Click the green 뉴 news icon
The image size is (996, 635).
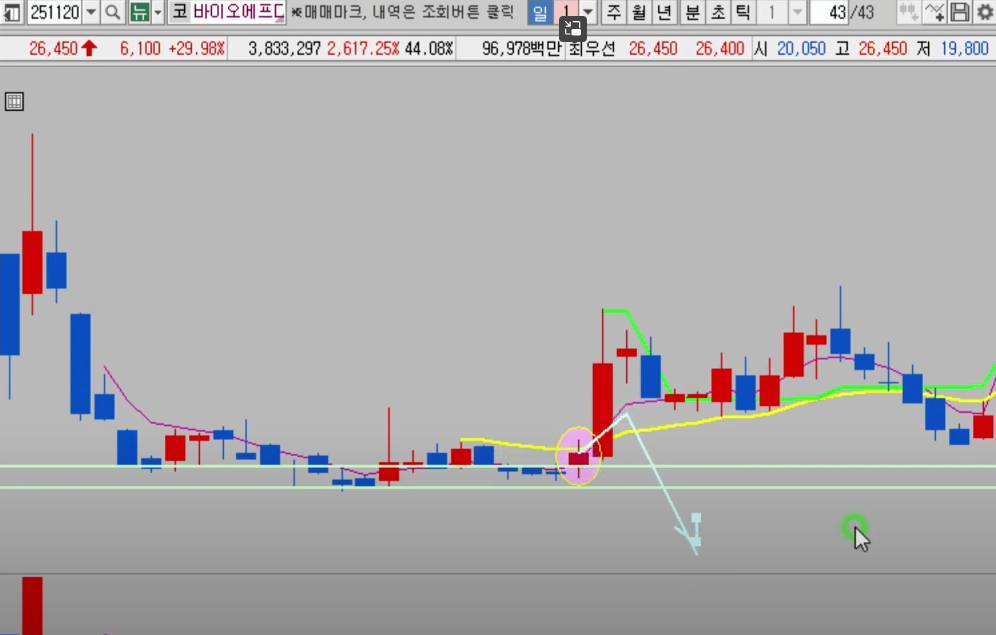click(x=139, y=12)
